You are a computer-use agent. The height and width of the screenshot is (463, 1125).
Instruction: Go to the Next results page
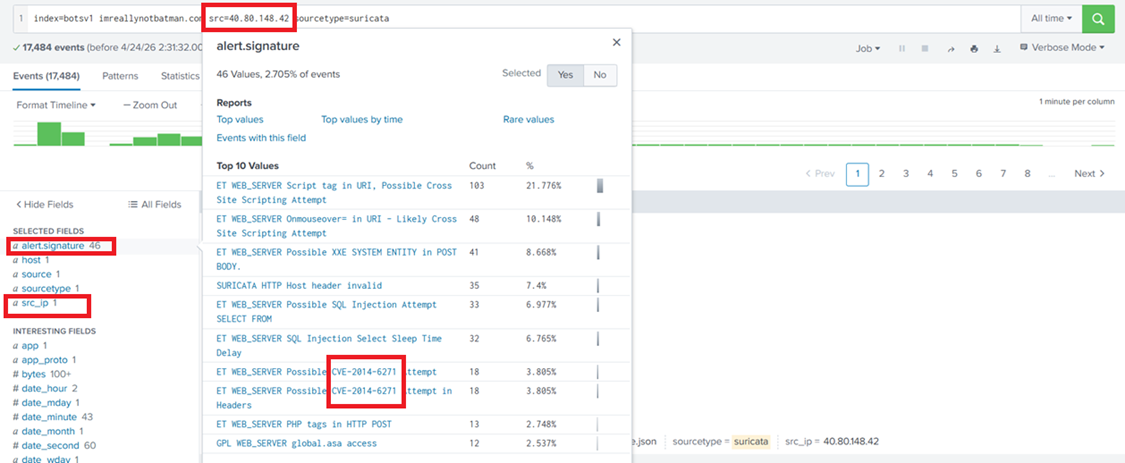[1089, 174]
